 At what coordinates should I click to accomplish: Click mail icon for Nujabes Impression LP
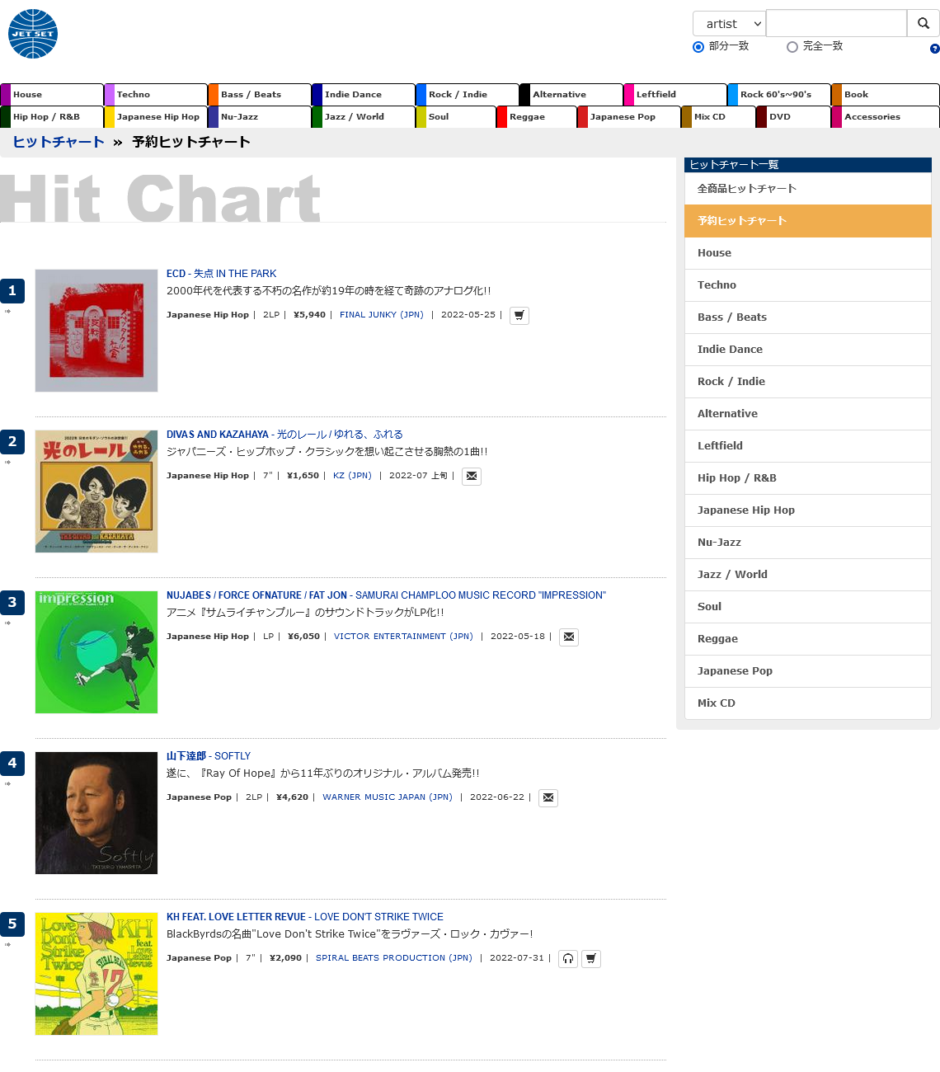[569, 636]
